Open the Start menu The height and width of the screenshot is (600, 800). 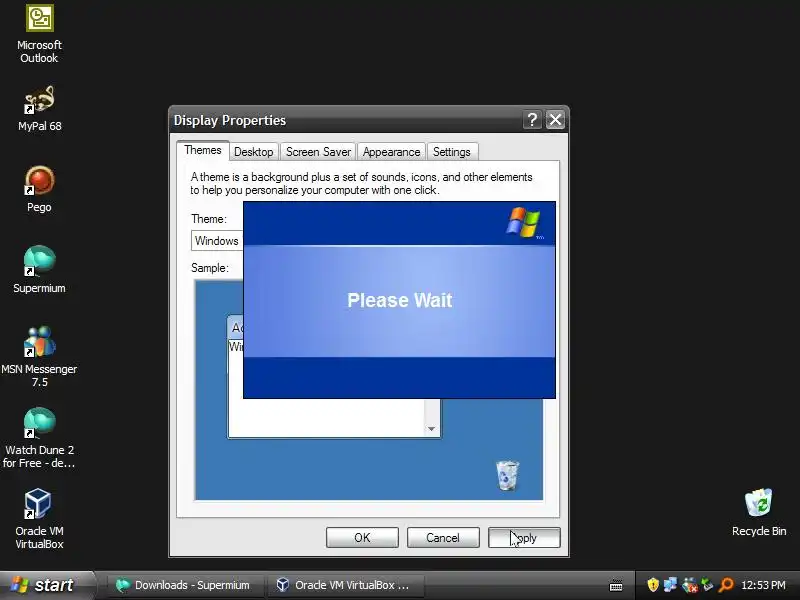(47, 585)
